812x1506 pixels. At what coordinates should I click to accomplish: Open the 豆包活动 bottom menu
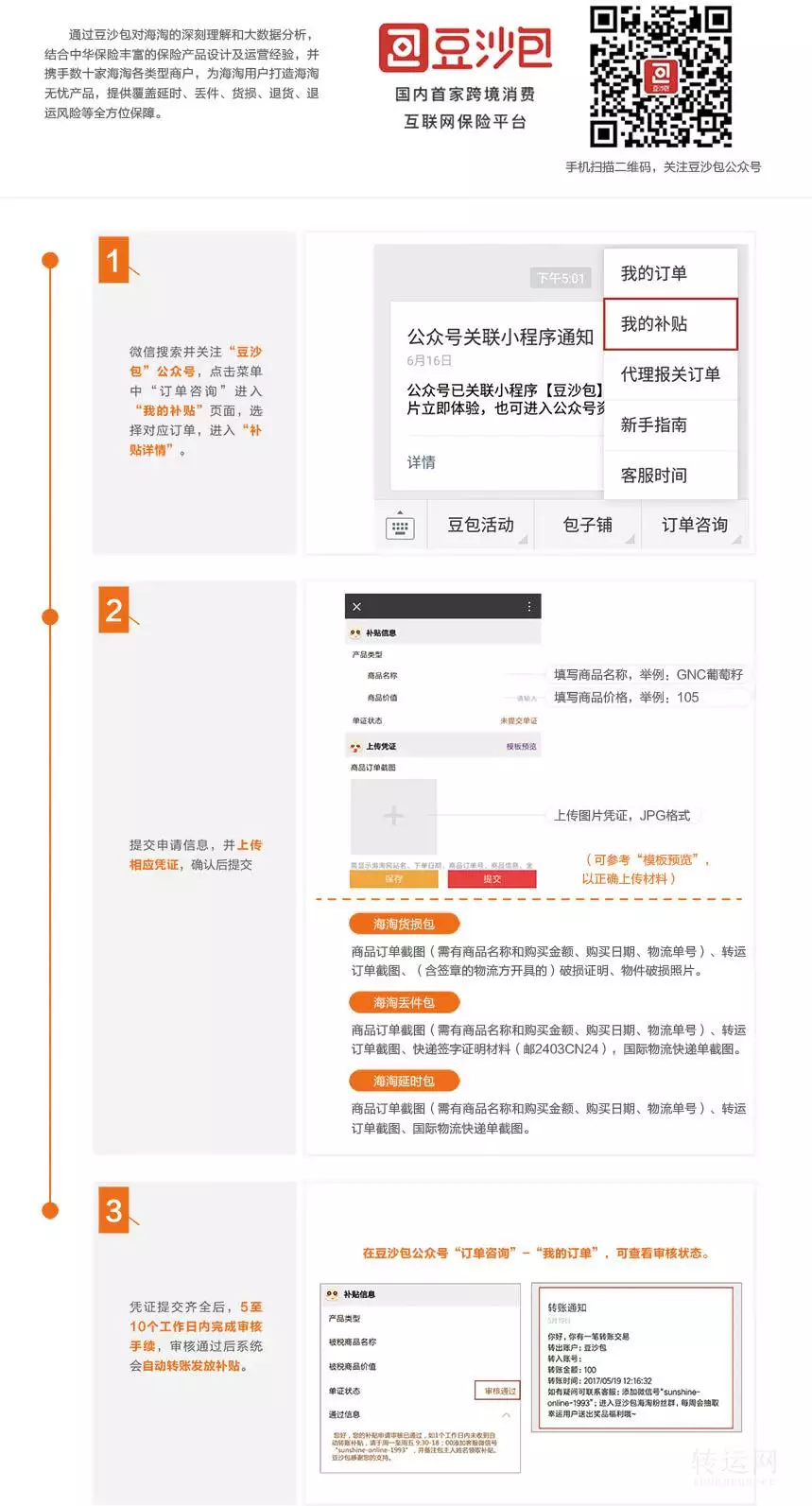(480, 526)
